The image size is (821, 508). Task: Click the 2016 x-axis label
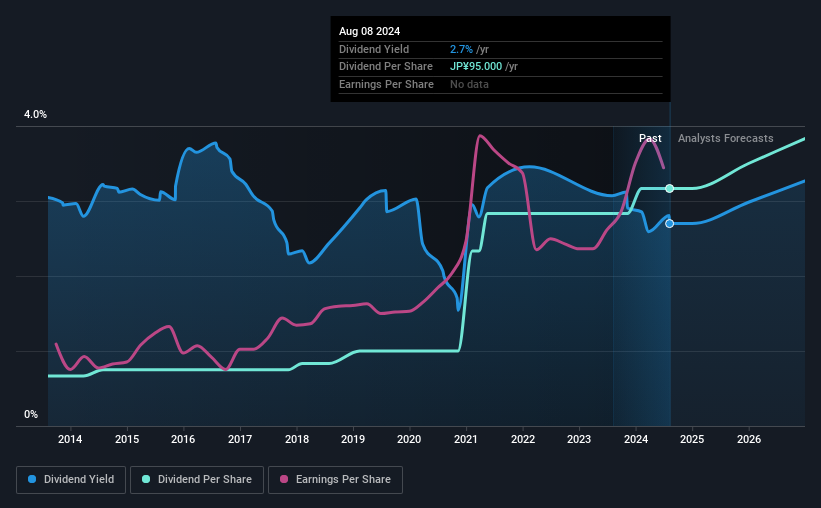(183, 439)
